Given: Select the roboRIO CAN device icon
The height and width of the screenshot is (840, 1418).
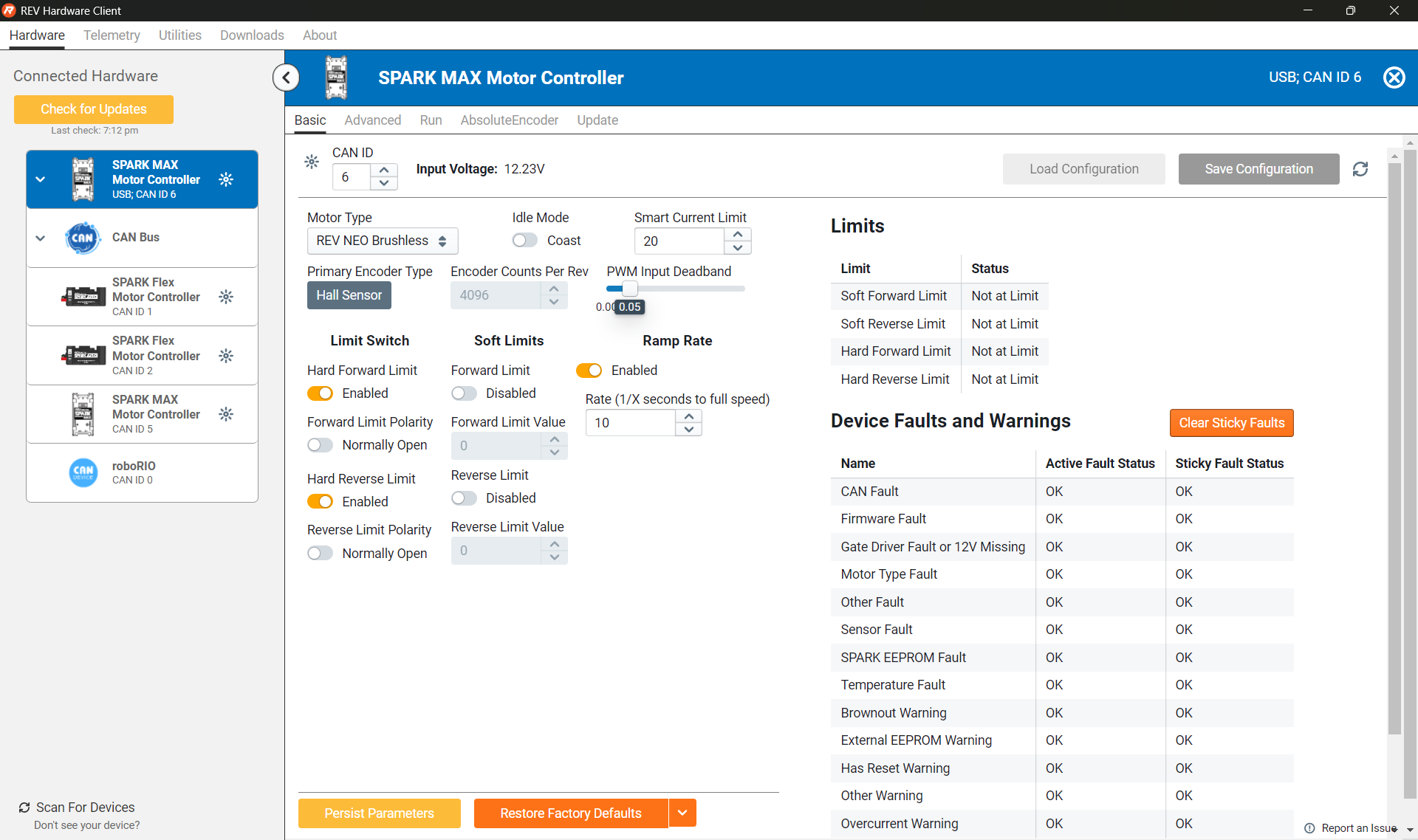Looking at the screenshot, I should coord(83,472).
